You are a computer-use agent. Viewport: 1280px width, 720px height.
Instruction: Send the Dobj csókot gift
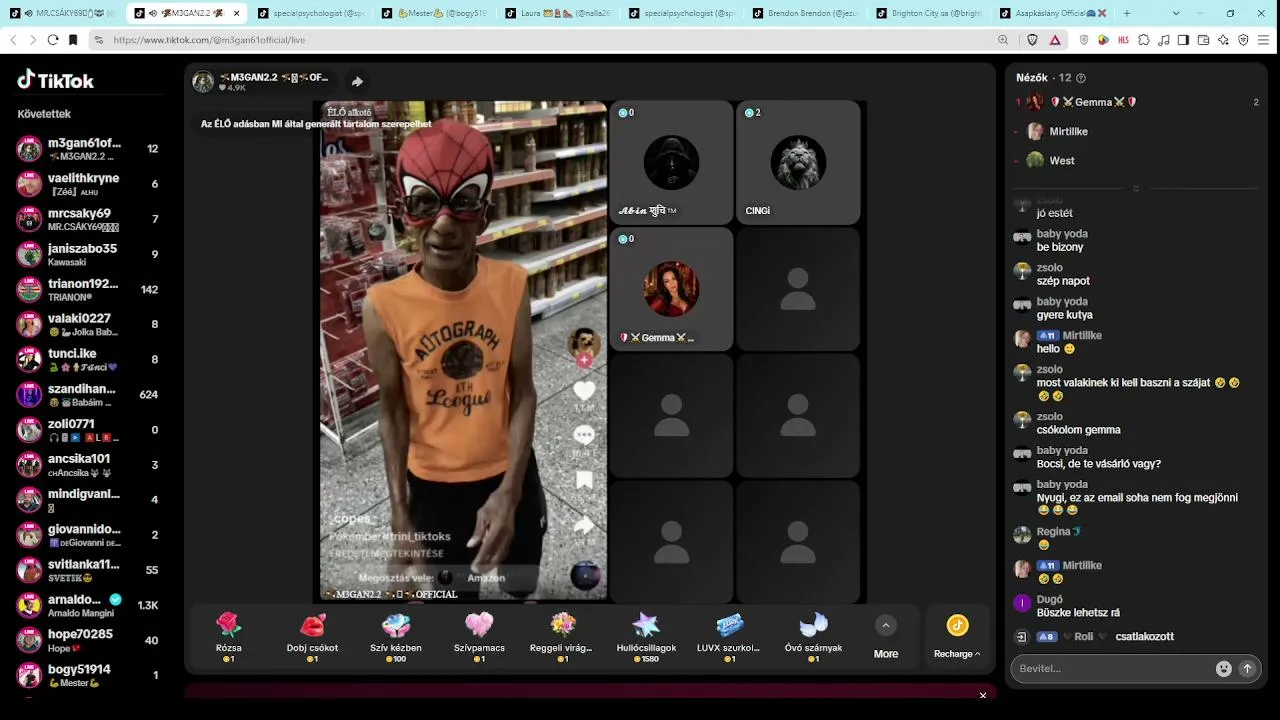[312, 636]
